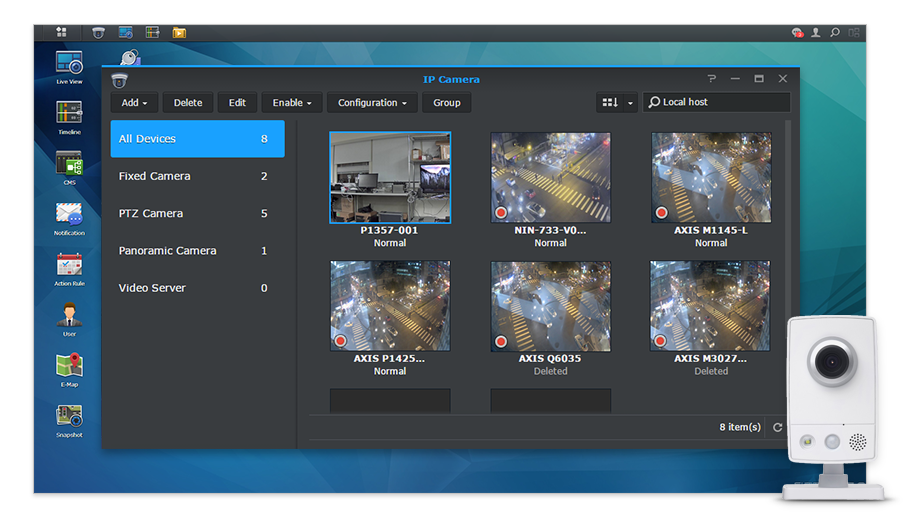The width and height of the screenshot is (907, 516).
Task: Click the Group button
Action: tap(447, 103)
